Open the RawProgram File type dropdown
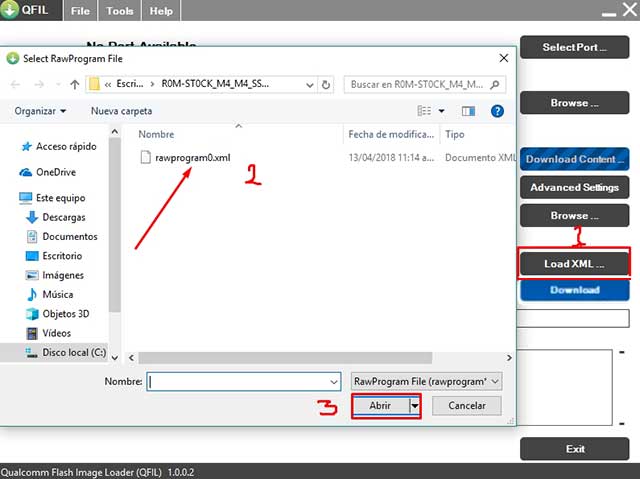Viewport: 640px width, 479px height. click(x=426, y=381)
